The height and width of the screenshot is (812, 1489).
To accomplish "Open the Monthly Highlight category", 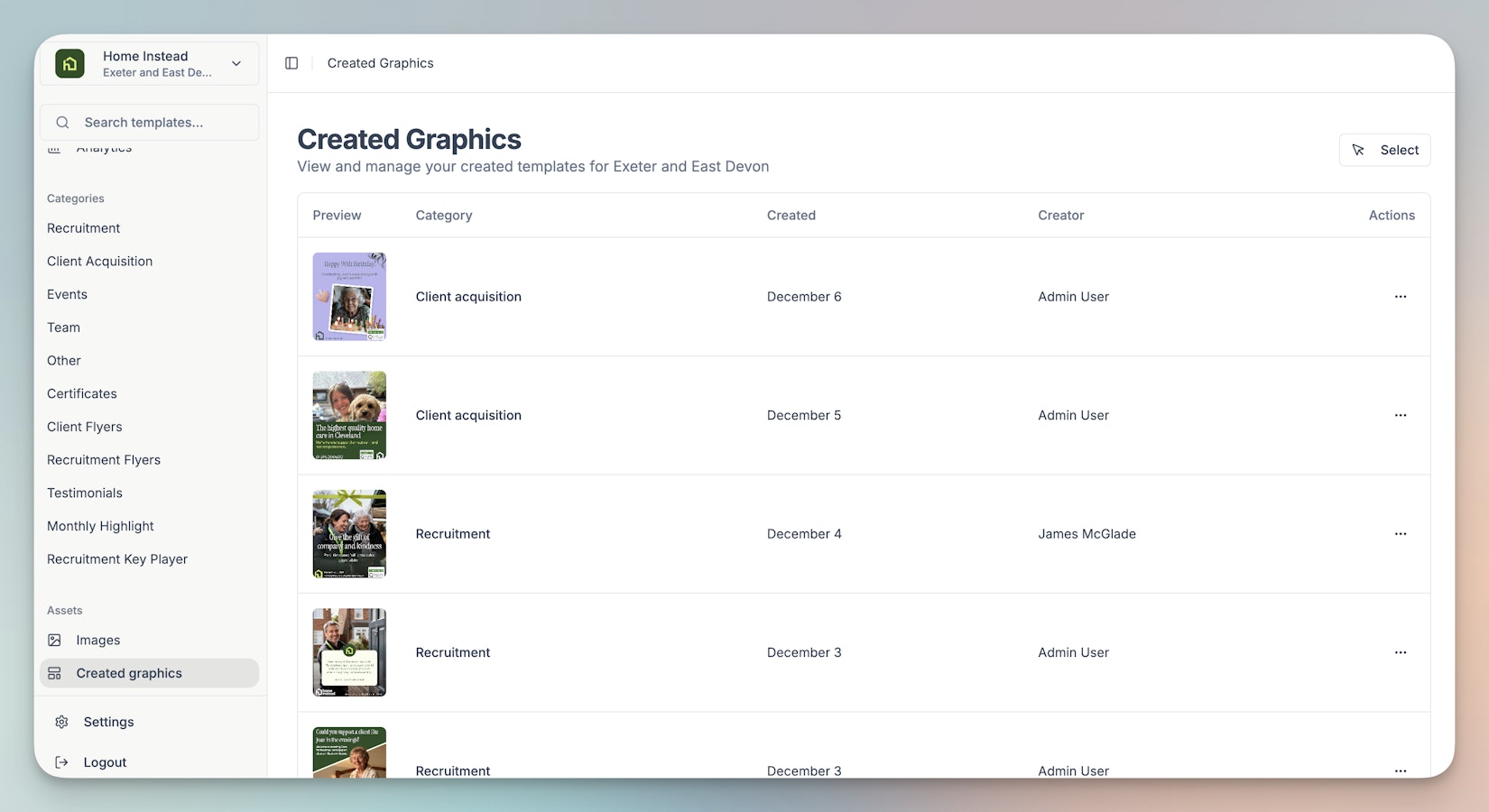I will pos(100,526).
